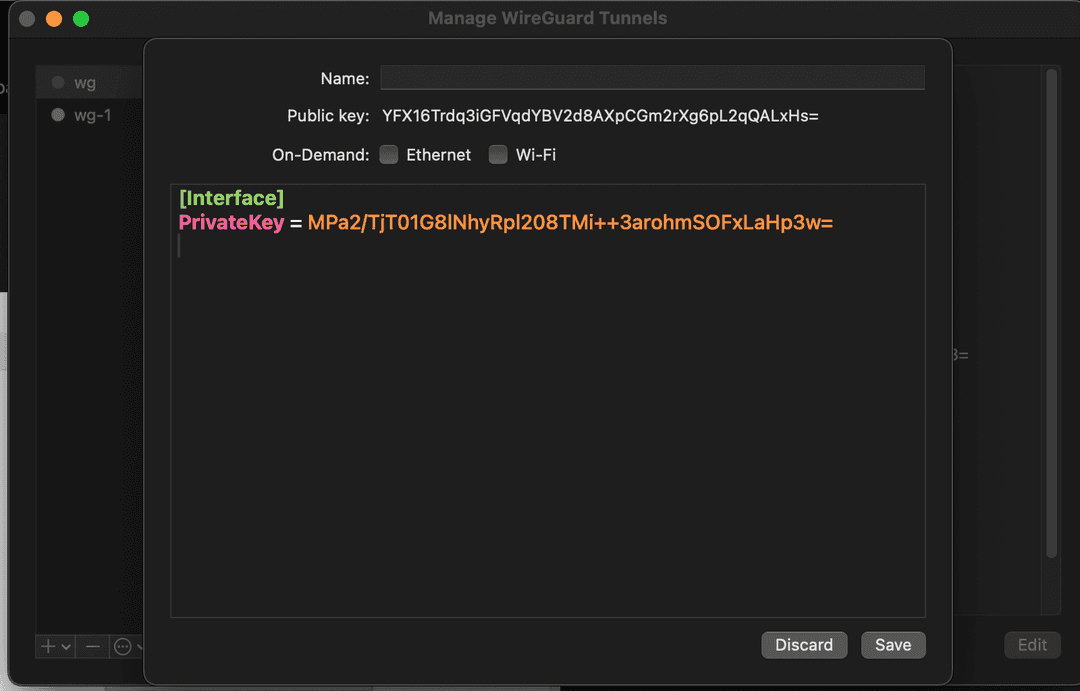Open the ellipsis more actions menu
This screenshot has width=1080, height=691.
coord(123,646)
